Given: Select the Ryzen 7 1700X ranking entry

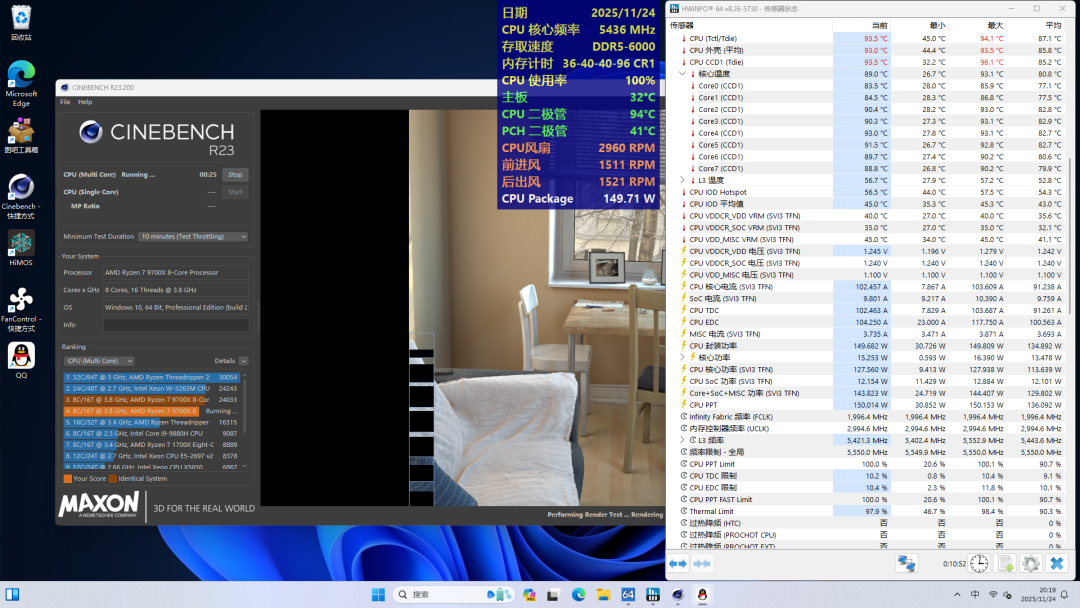Looking at the screenshot, I should pos(152,445).
